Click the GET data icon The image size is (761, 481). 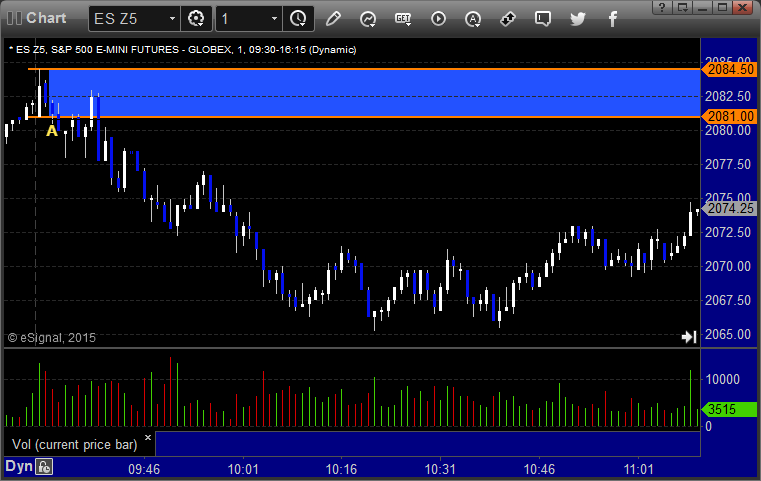pyautogui.click(x=403, y=19)
